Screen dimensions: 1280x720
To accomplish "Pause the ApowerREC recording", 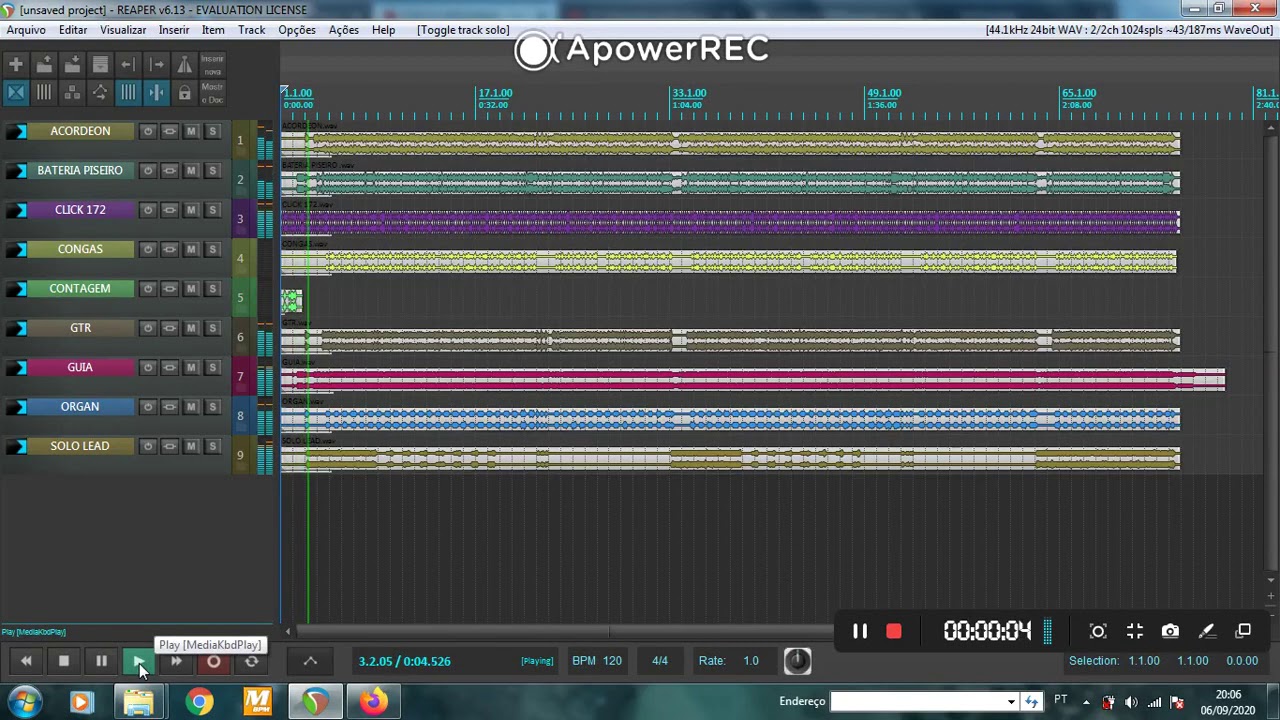I will pos(860,631).
